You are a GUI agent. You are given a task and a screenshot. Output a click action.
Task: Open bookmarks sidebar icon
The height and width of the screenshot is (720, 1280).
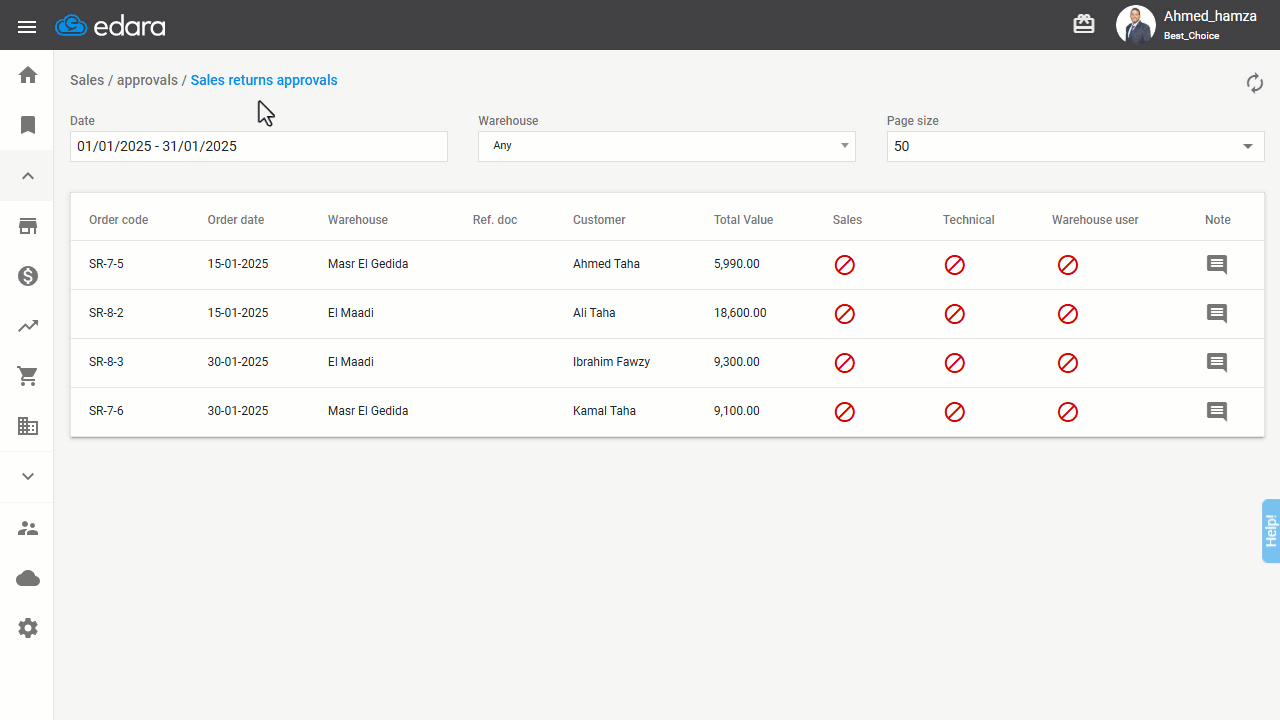click(28, 125)
